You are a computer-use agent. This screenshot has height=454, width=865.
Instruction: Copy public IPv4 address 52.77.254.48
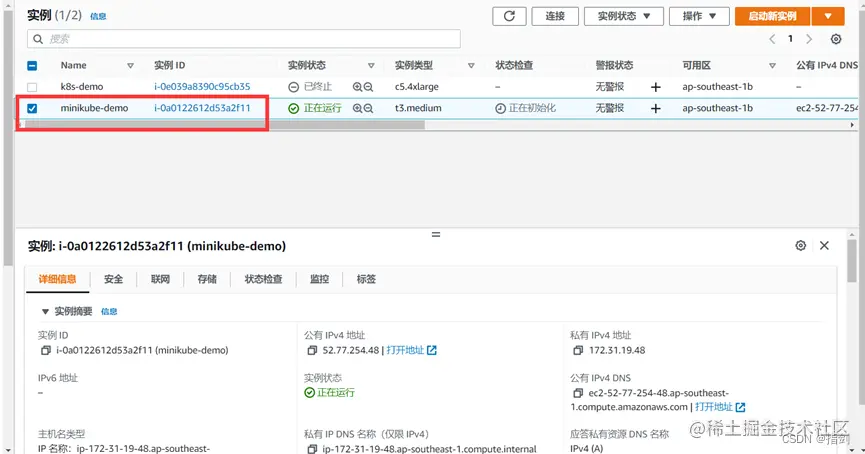pos(312,350)
